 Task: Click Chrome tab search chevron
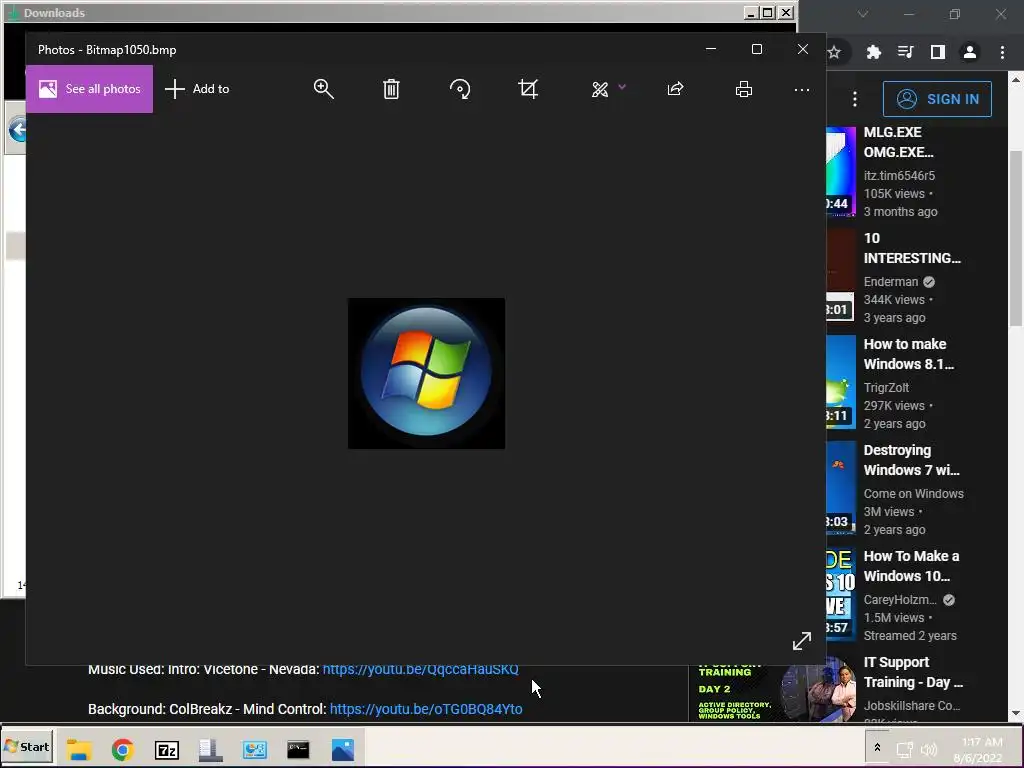tap(863, 14)
